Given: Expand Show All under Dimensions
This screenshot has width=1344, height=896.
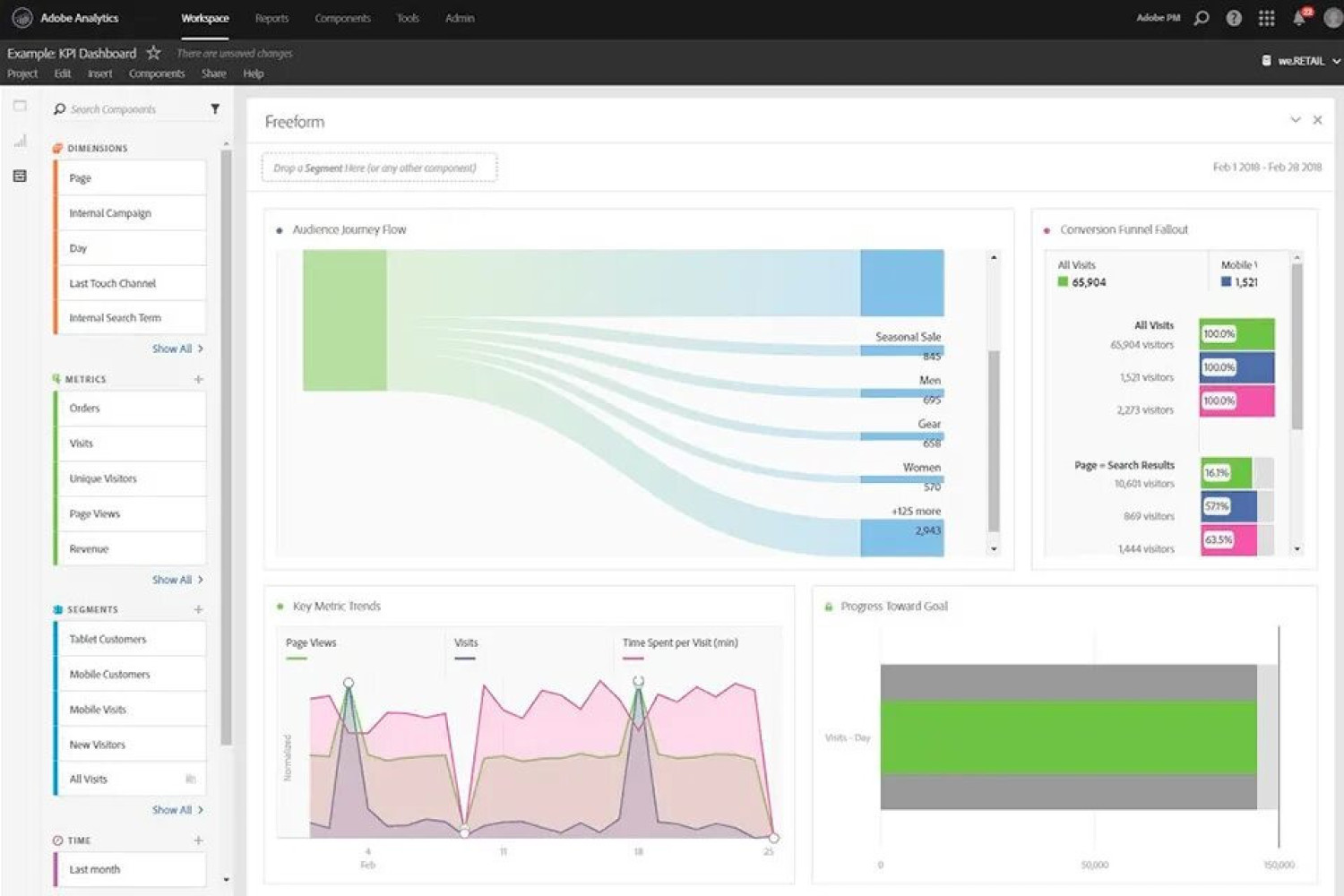Looking at the screenshot, I should coord(177,349).
